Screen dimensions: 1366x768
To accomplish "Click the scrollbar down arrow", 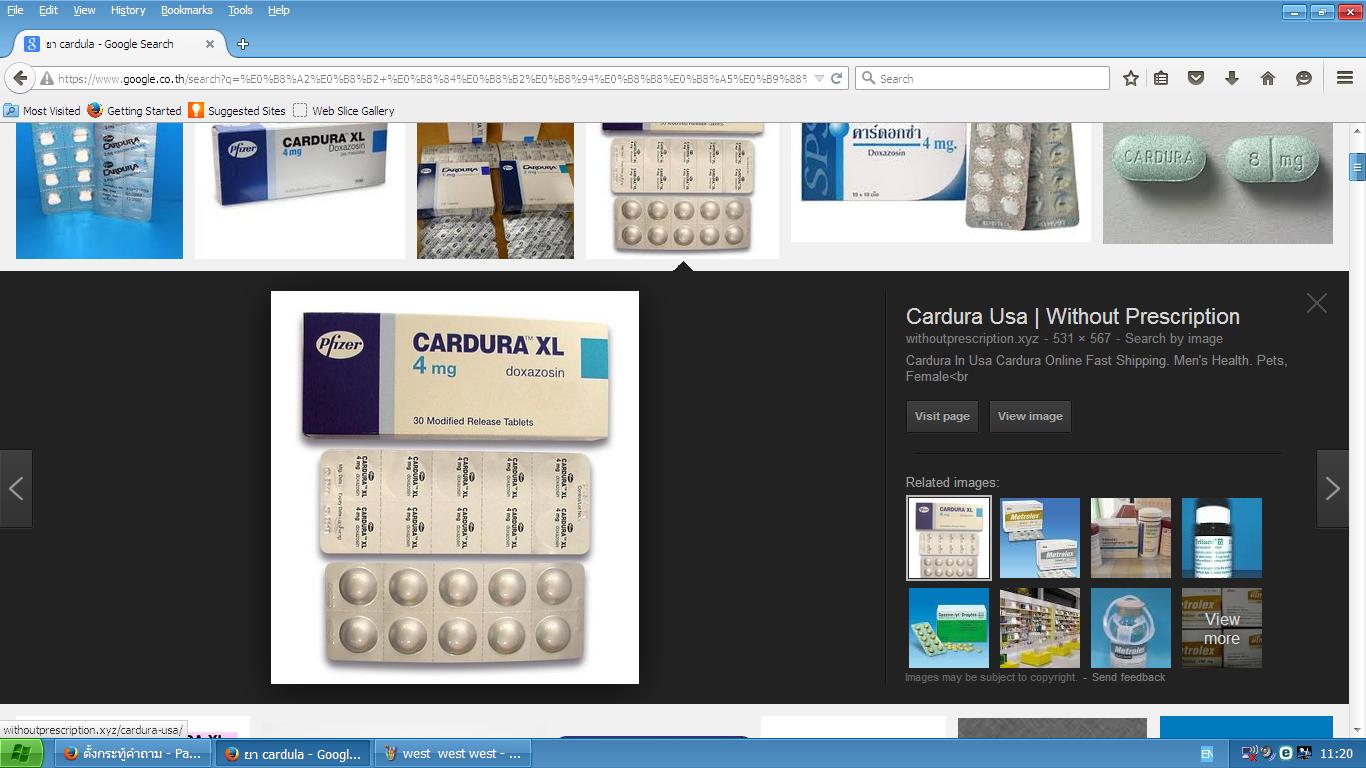I will coord(1357,730).
